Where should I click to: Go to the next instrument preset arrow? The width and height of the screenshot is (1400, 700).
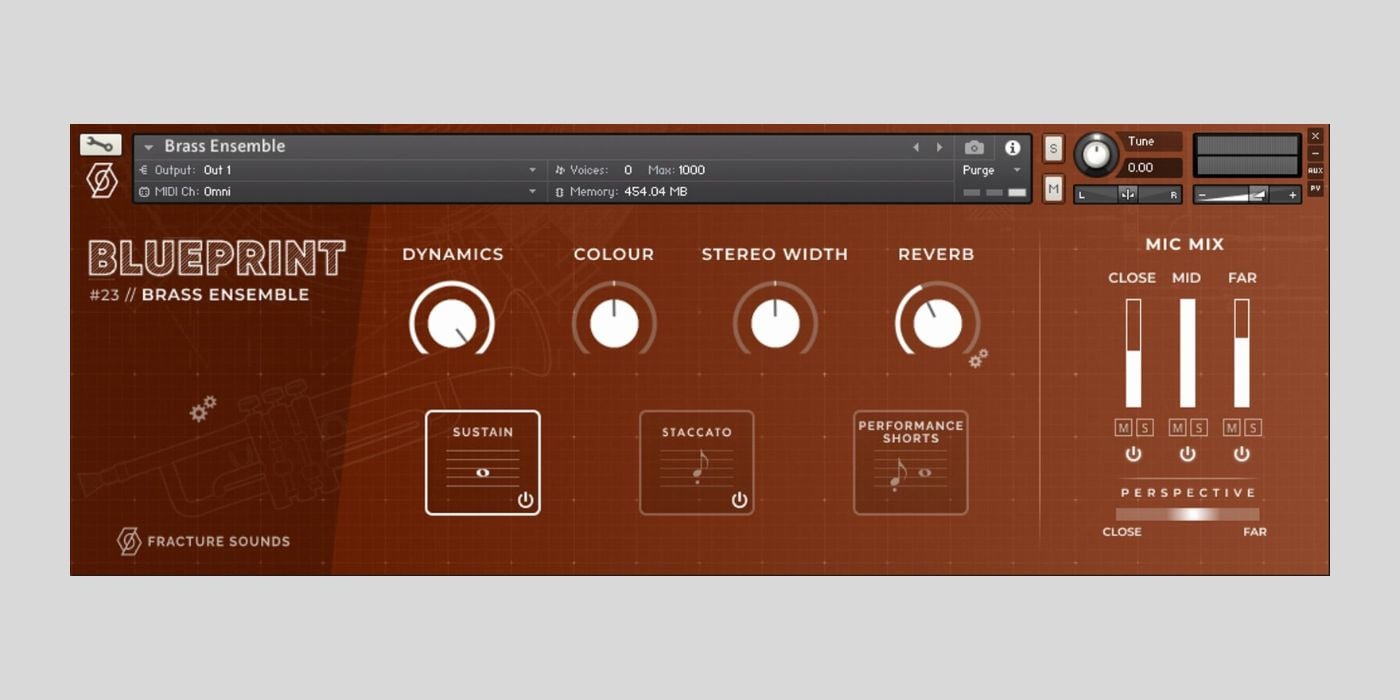coord(939,148)
